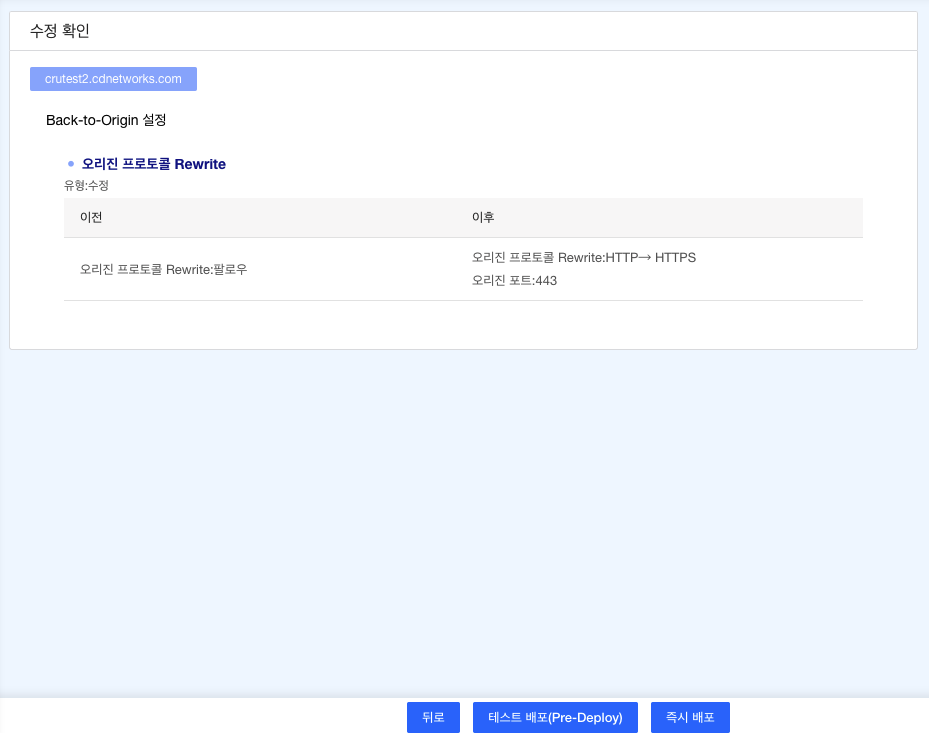Image resolution: width=929 pixels, height=733 pixels.
Task: Select the 유형:수정 modification type label
Action: click(86, 185)
